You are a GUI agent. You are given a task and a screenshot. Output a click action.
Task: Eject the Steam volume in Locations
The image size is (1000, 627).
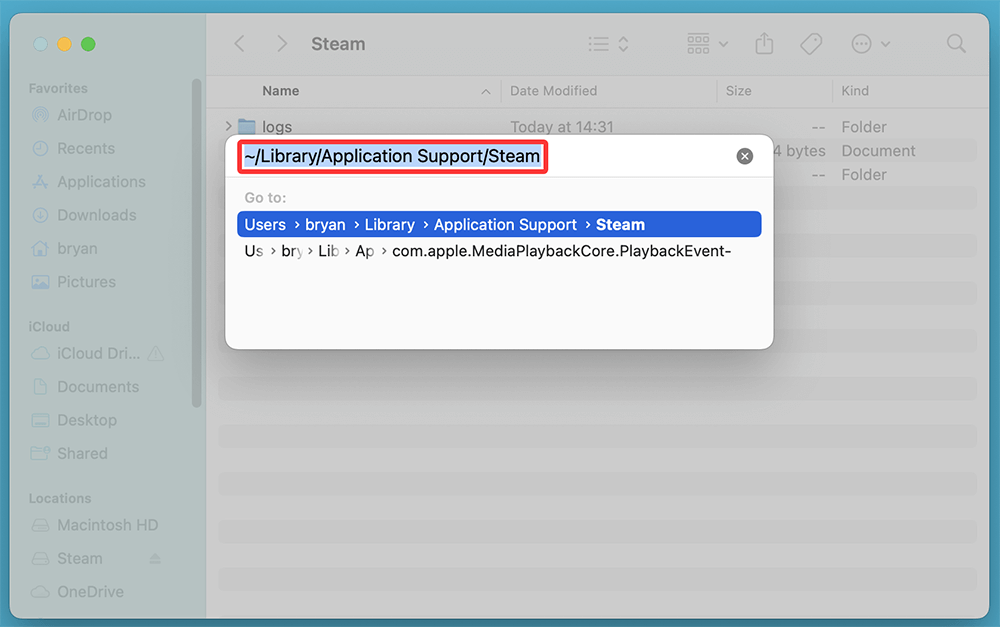point(154,558)
